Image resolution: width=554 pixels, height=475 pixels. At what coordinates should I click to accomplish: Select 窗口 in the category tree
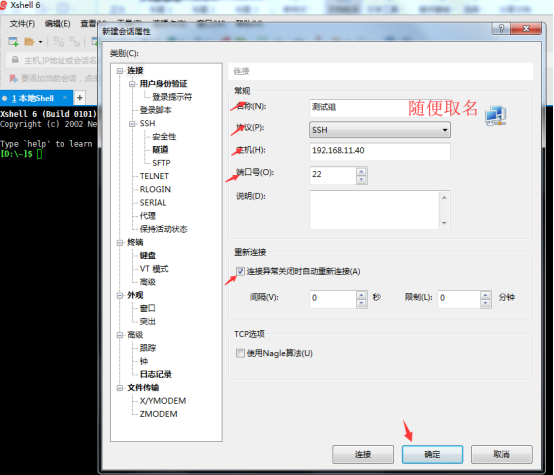(x=147, y=308)
